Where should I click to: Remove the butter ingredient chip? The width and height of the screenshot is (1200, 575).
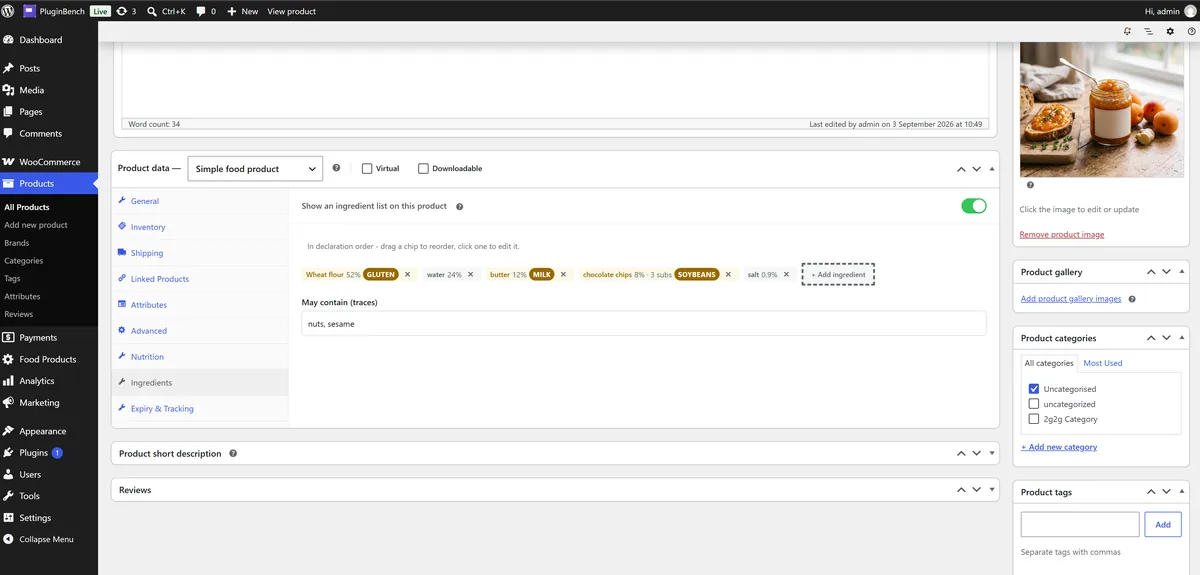click(x=563, y=274)
